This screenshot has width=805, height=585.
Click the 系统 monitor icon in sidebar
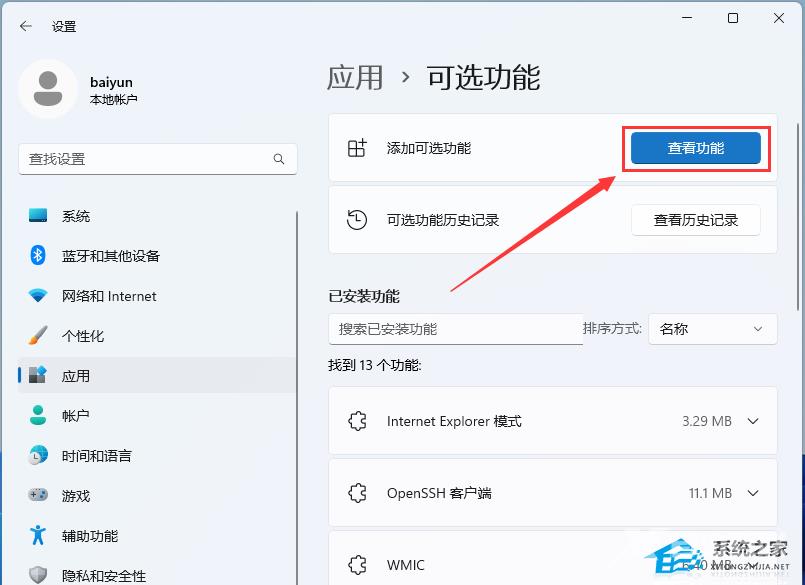coord(38,216)
